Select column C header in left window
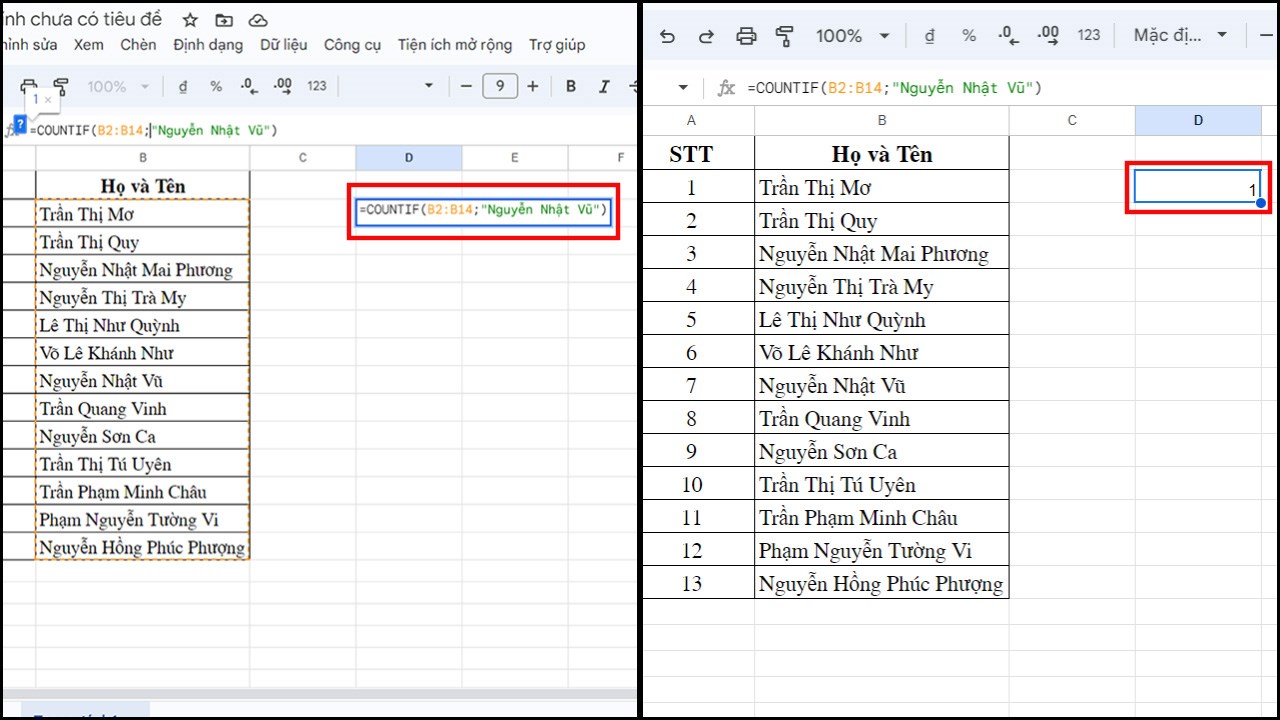 pos(303,158)
